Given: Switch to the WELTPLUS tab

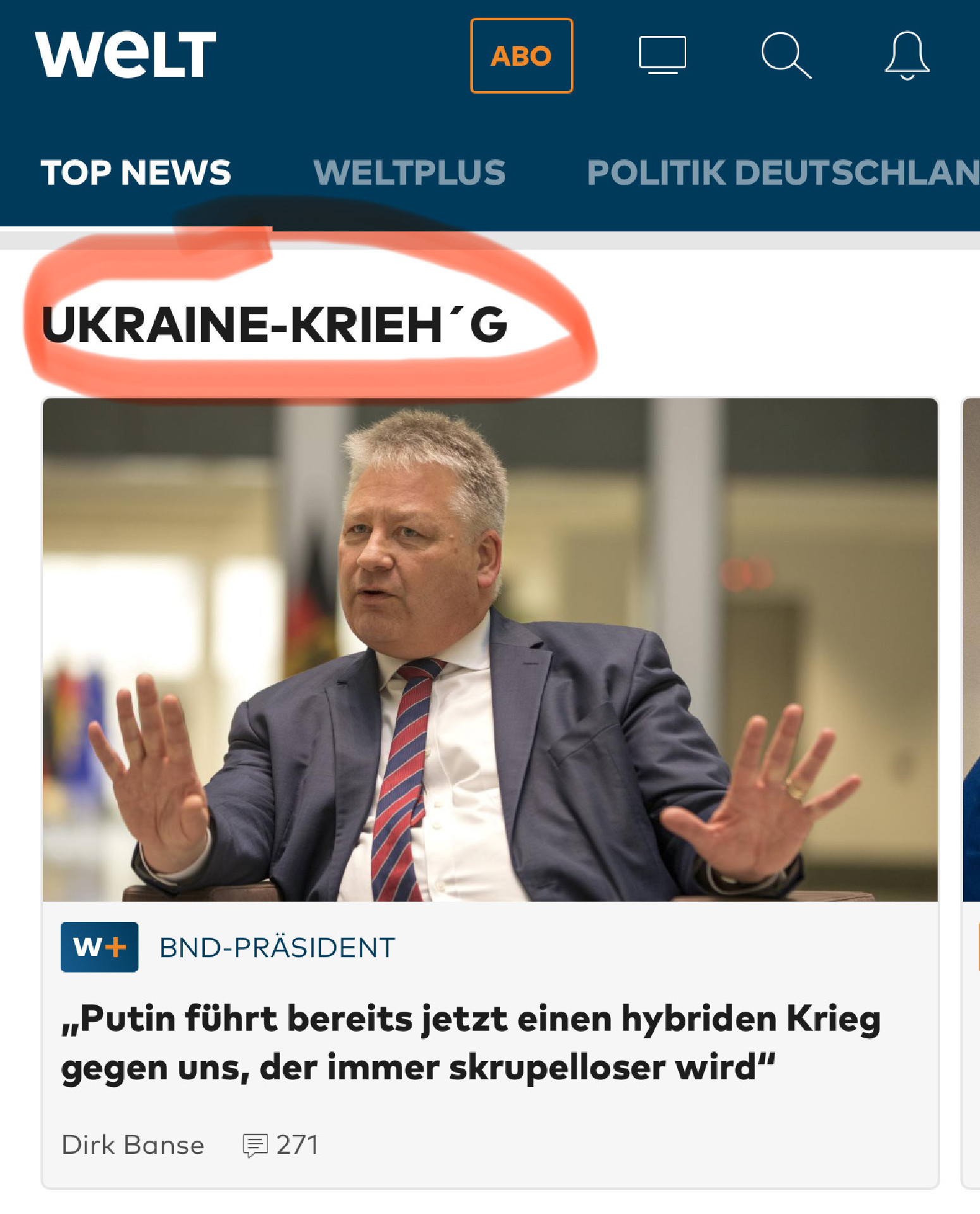Looking at the screenshot, I should coord(410,172).
